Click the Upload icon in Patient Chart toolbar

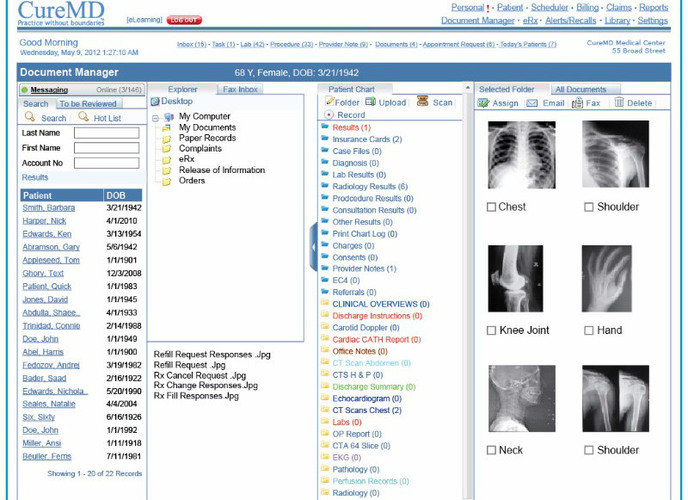pos(371,102)
